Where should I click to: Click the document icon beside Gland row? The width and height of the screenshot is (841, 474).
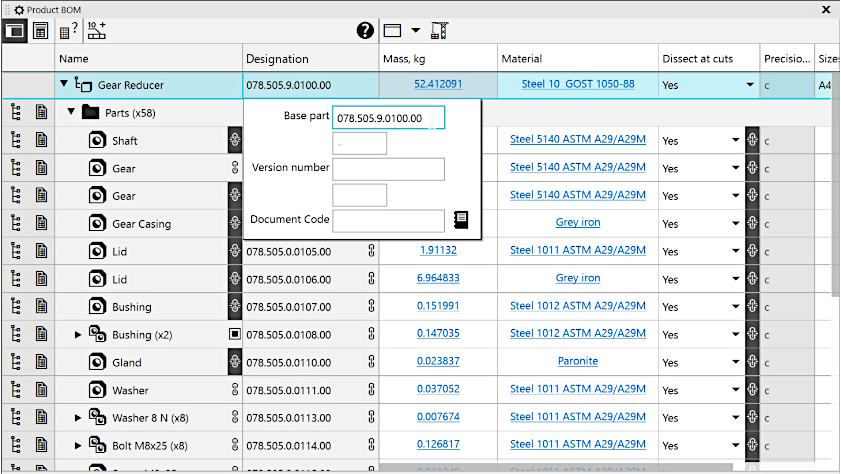[x=41, y=362]
